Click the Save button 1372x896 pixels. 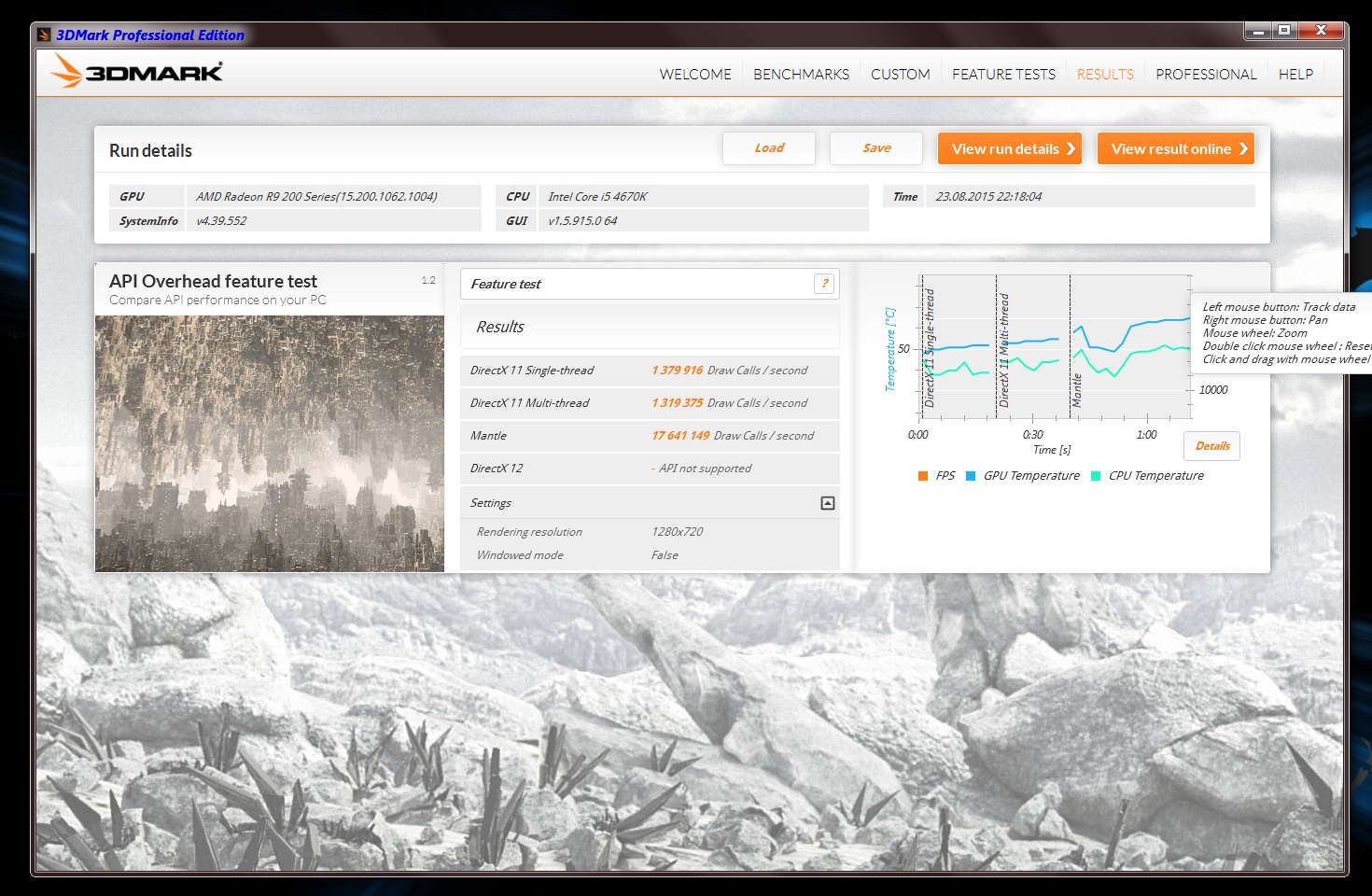pyautogui.click(x=876, y=148)
